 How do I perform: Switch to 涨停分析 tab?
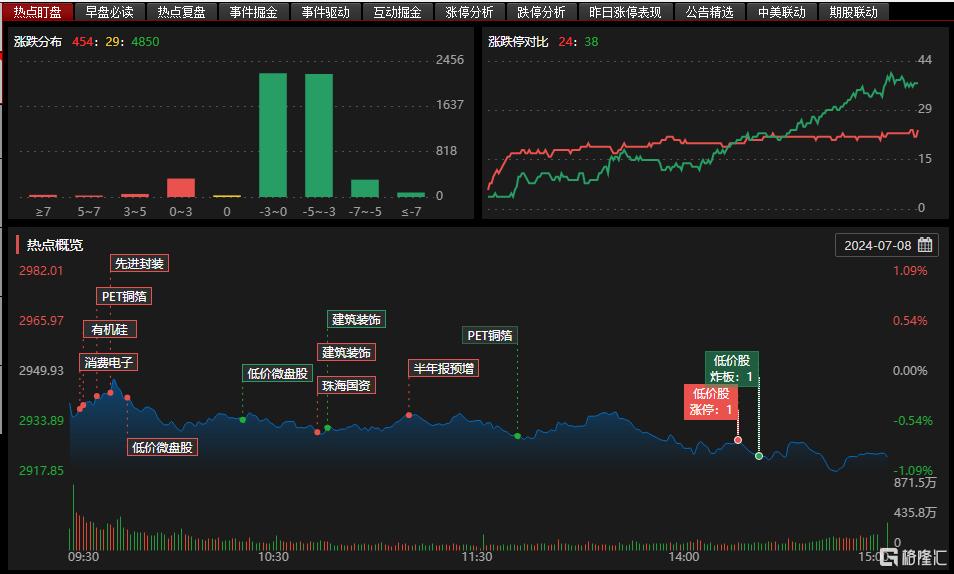[469, 12]
